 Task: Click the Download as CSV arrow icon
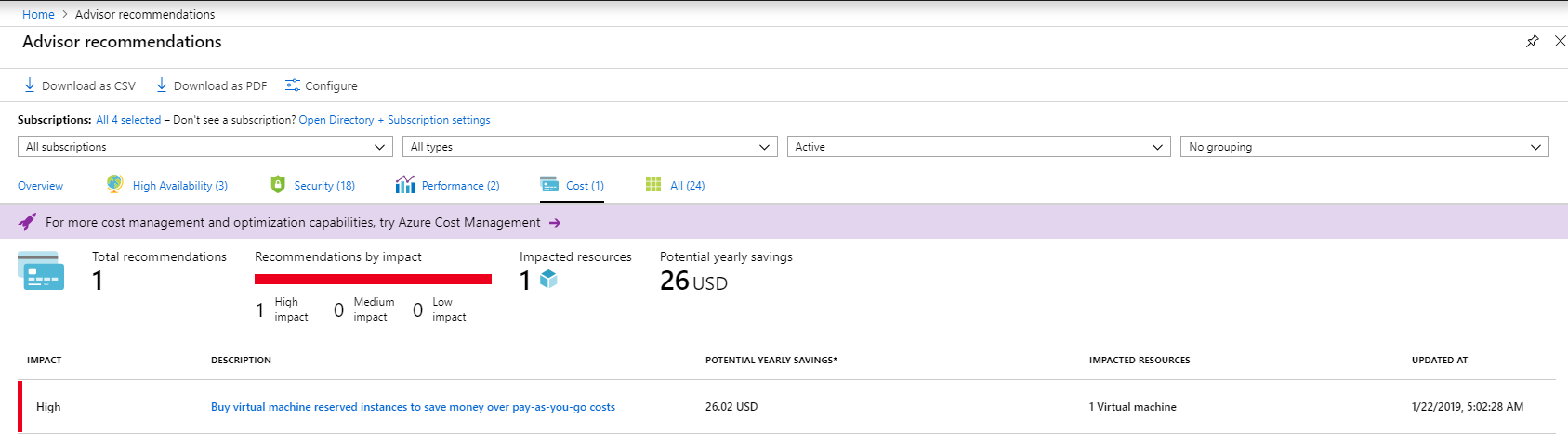30,85
